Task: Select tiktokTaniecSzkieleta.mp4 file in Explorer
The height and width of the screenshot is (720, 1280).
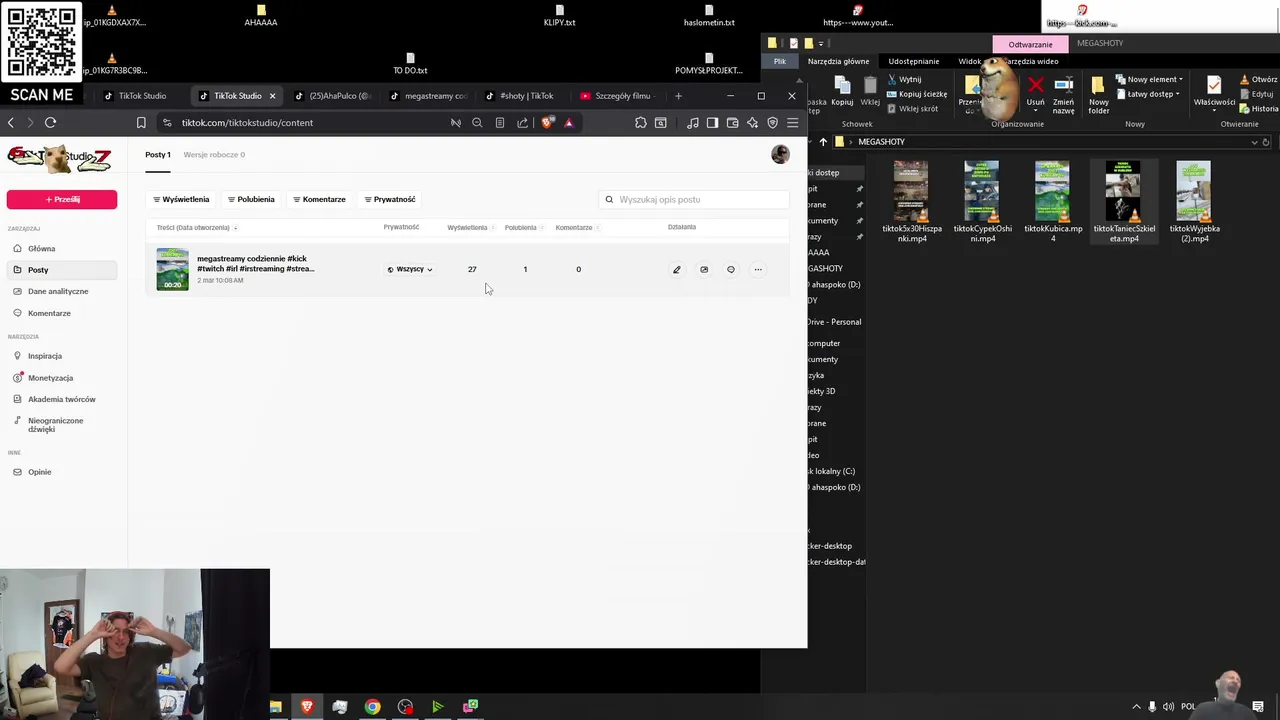Action: click(1123, 202)
